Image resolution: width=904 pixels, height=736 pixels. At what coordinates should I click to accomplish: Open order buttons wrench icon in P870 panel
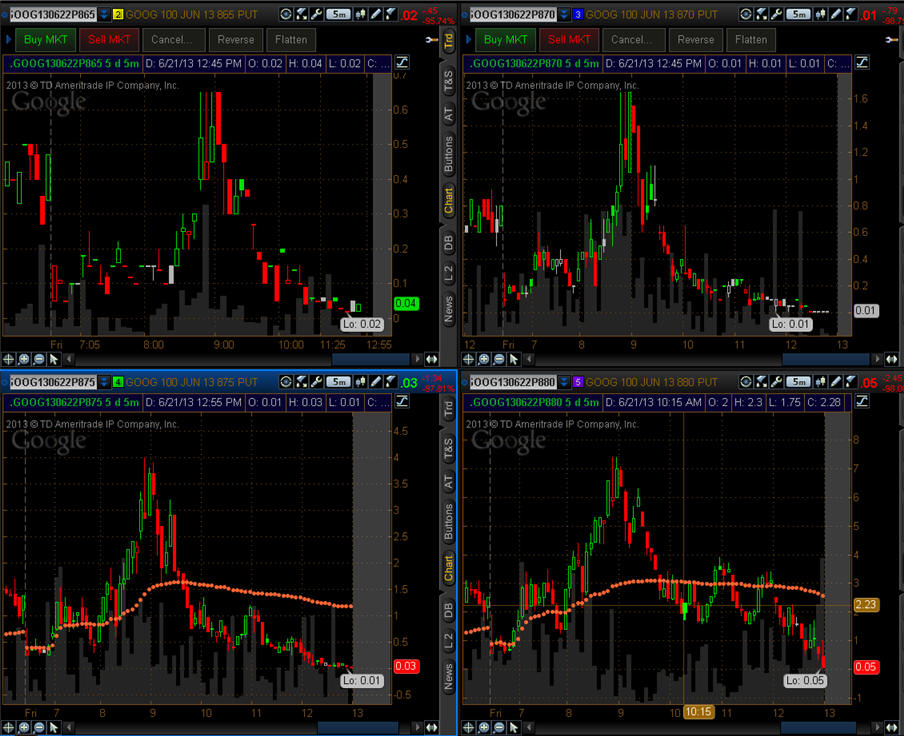click(x=891, y=39)
